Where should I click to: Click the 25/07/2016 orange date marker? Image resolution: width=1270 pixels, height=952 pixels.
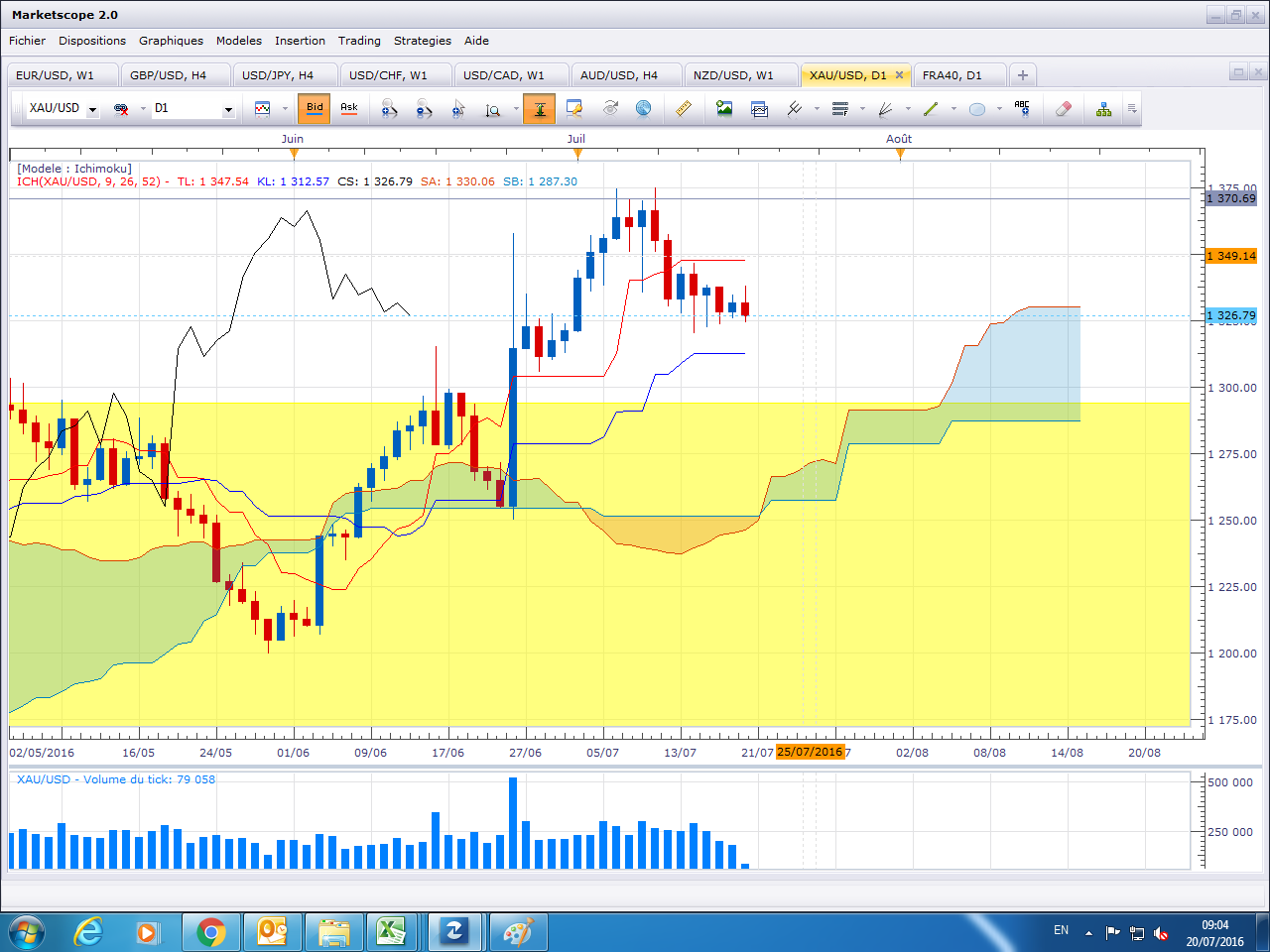810,752
